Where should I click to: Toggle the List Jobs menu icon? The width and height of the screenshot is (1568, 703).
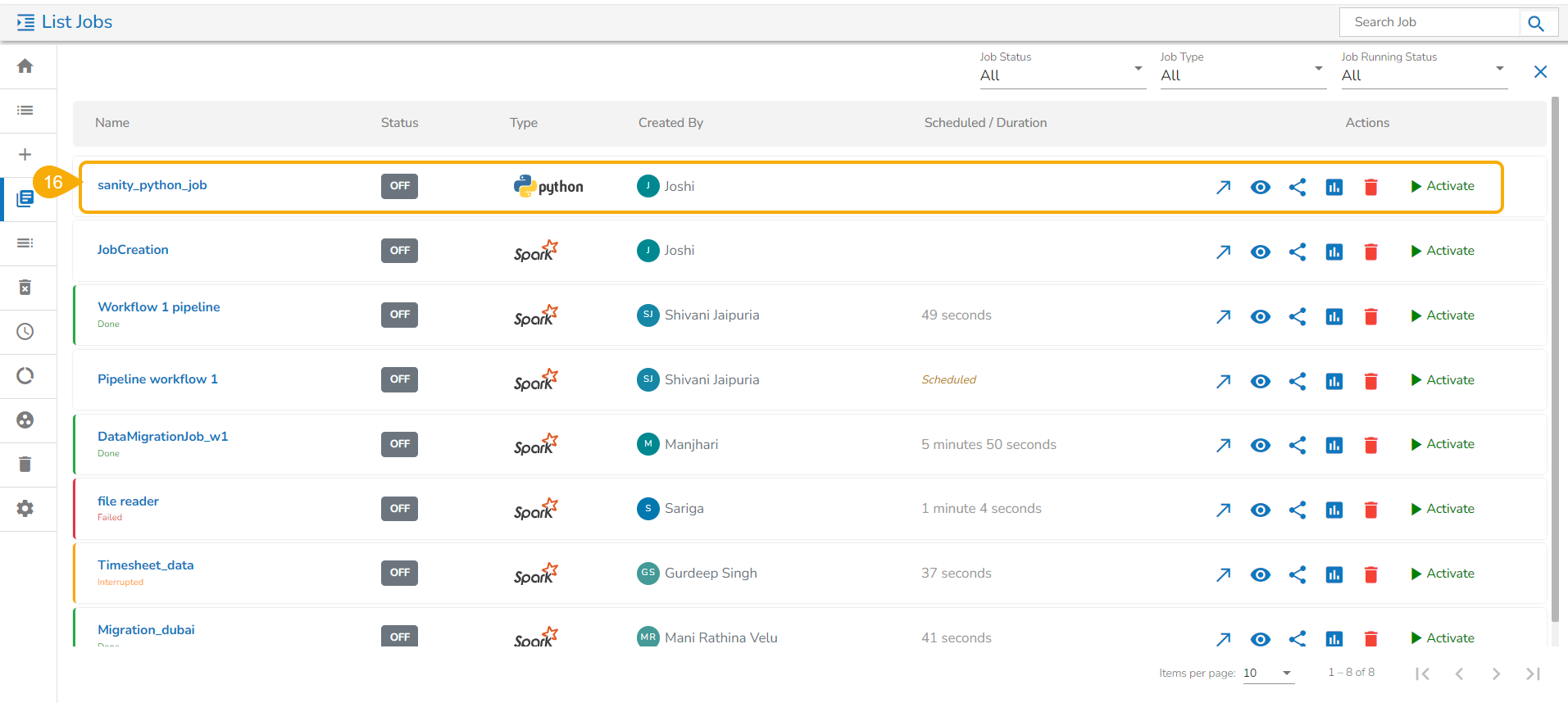click(25, 23)
